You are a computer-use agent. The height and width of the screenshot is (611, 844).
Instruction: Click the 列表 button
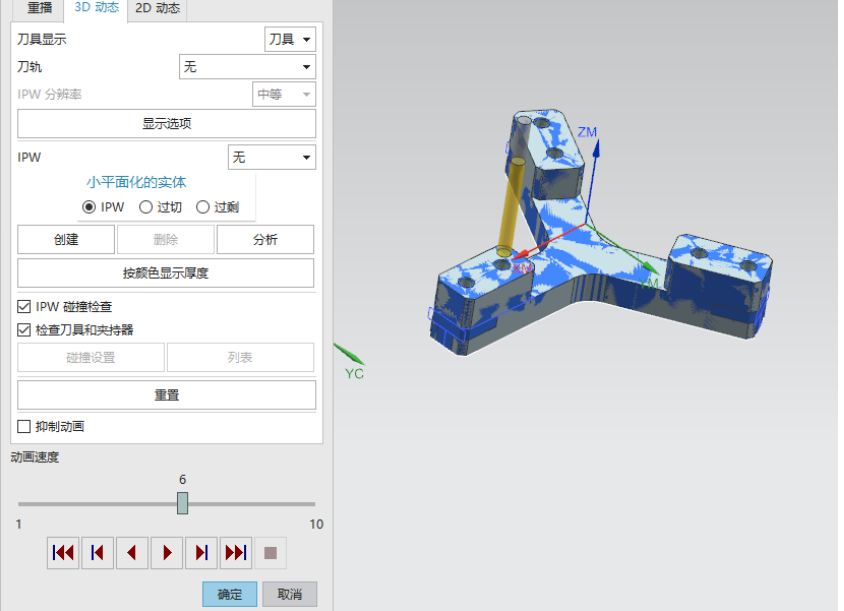(x=241, y=357)
